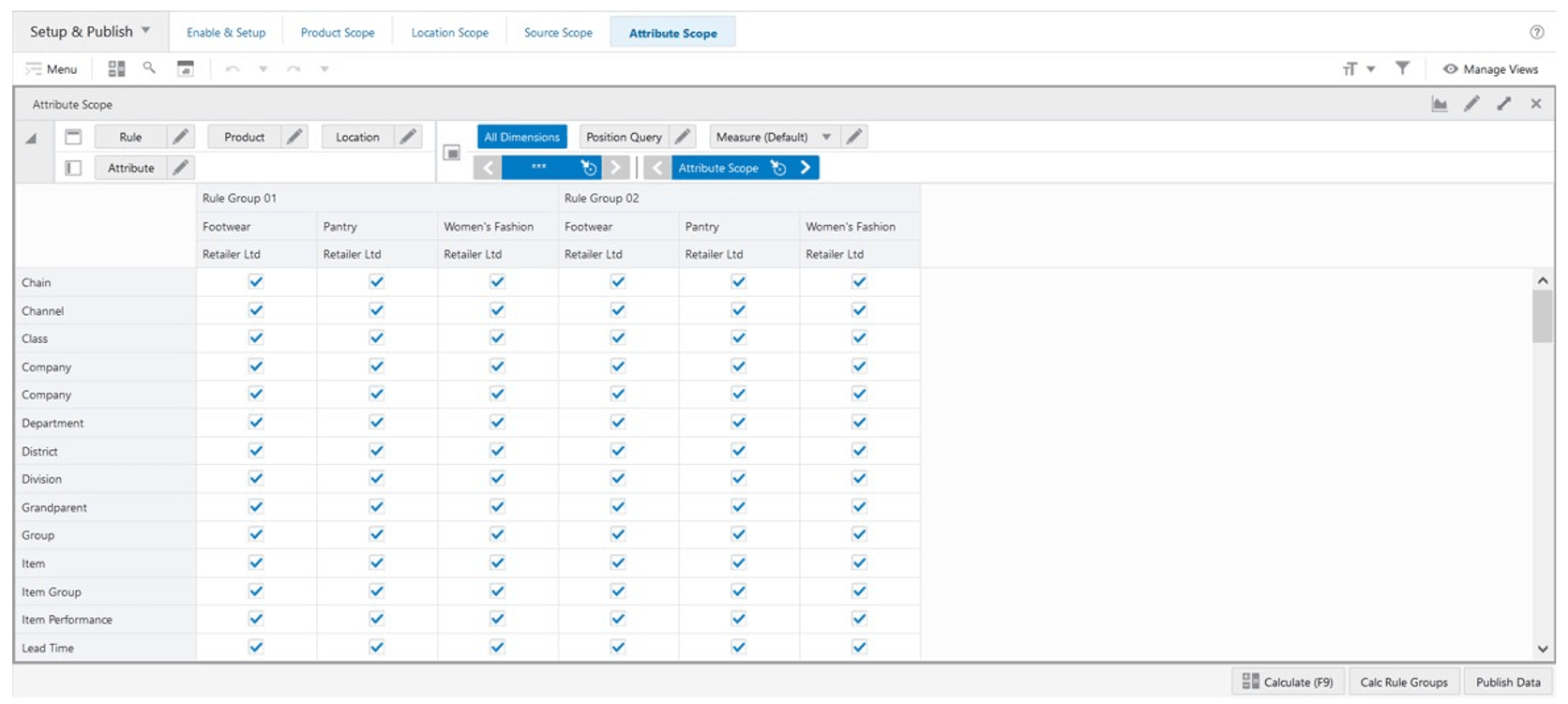Click the Calculate (F9) button
Screen dimensions: 1568x704
tap(1288, 682)
